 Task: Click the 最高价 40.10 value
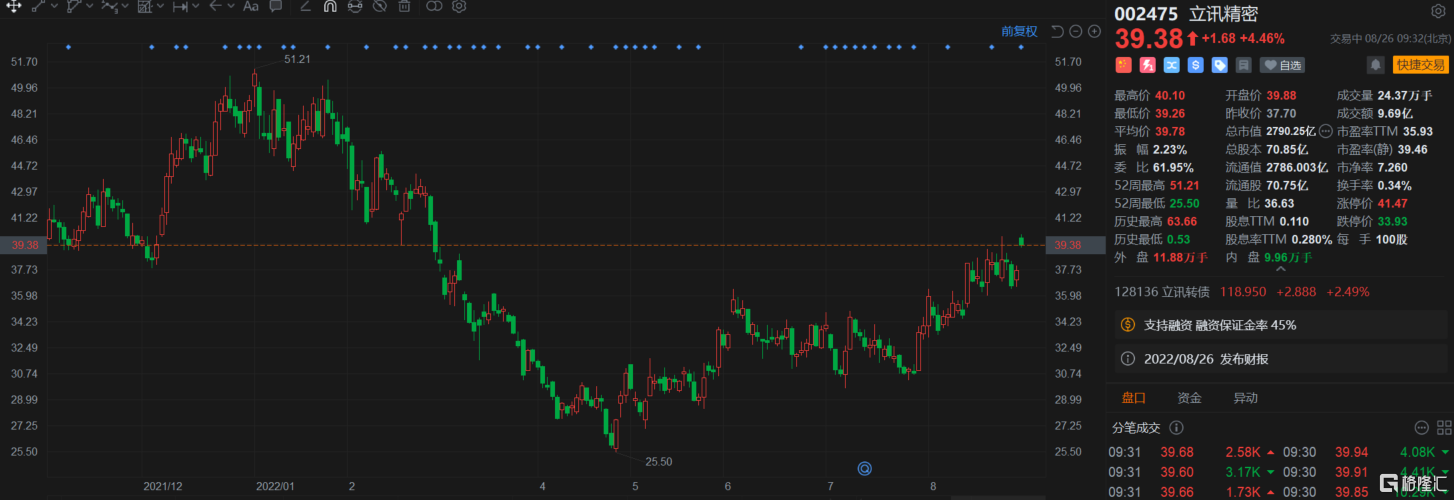click(x=1171, y=96)
